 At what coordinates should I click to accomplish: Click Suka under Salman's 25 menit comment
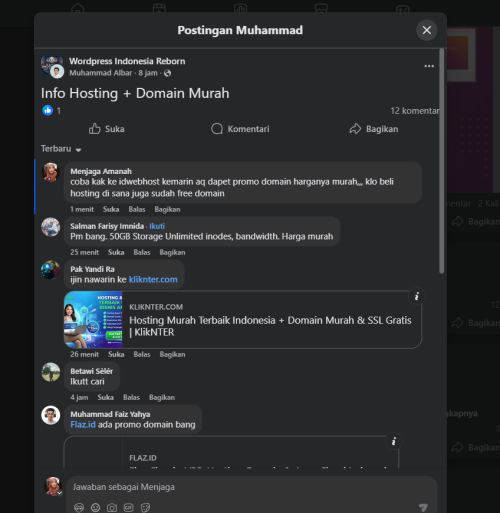tap(116, 252)
